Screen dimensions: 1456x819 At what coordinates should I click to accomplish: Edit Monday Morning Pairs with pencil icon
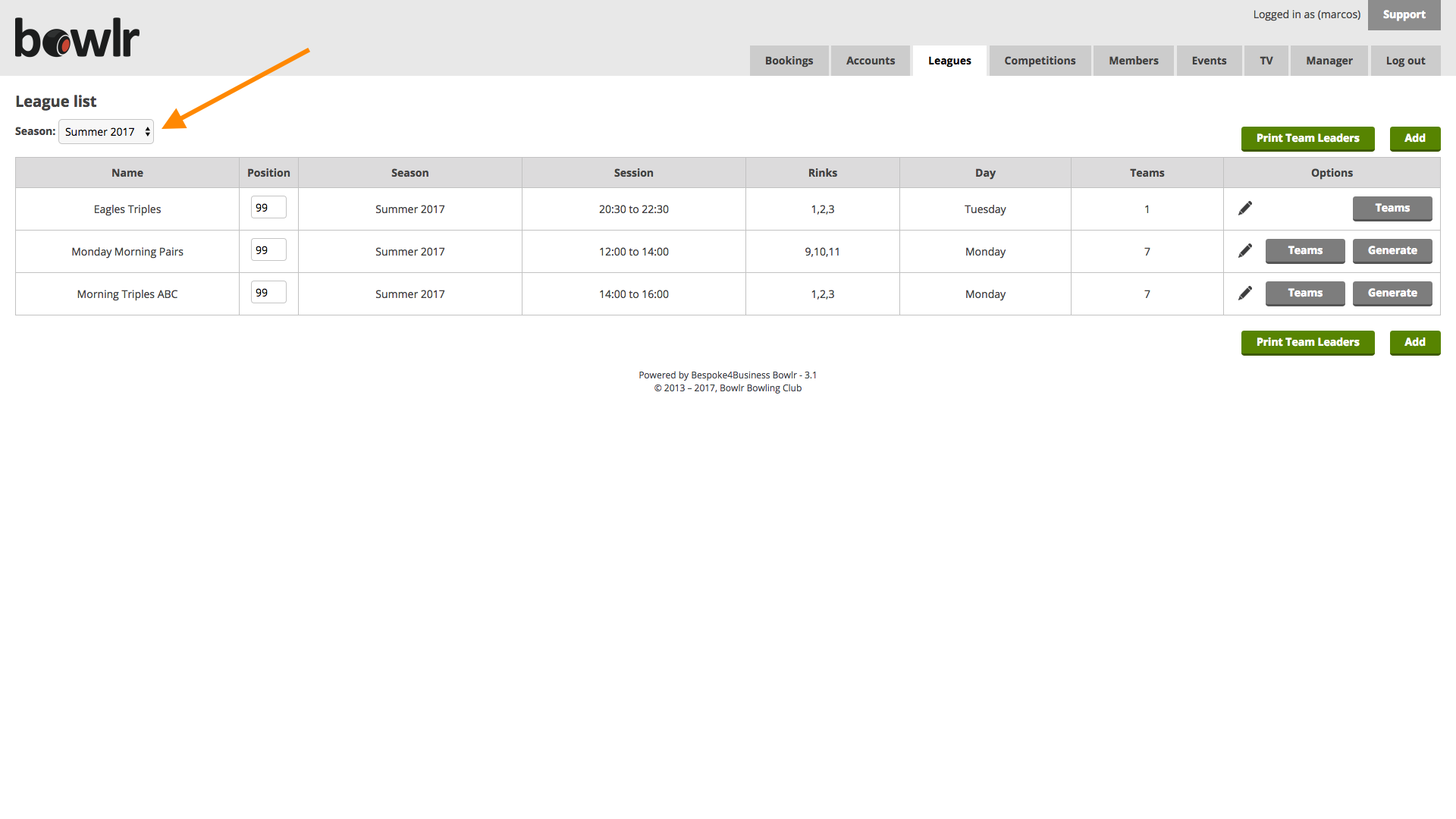tap(1245, 250)
